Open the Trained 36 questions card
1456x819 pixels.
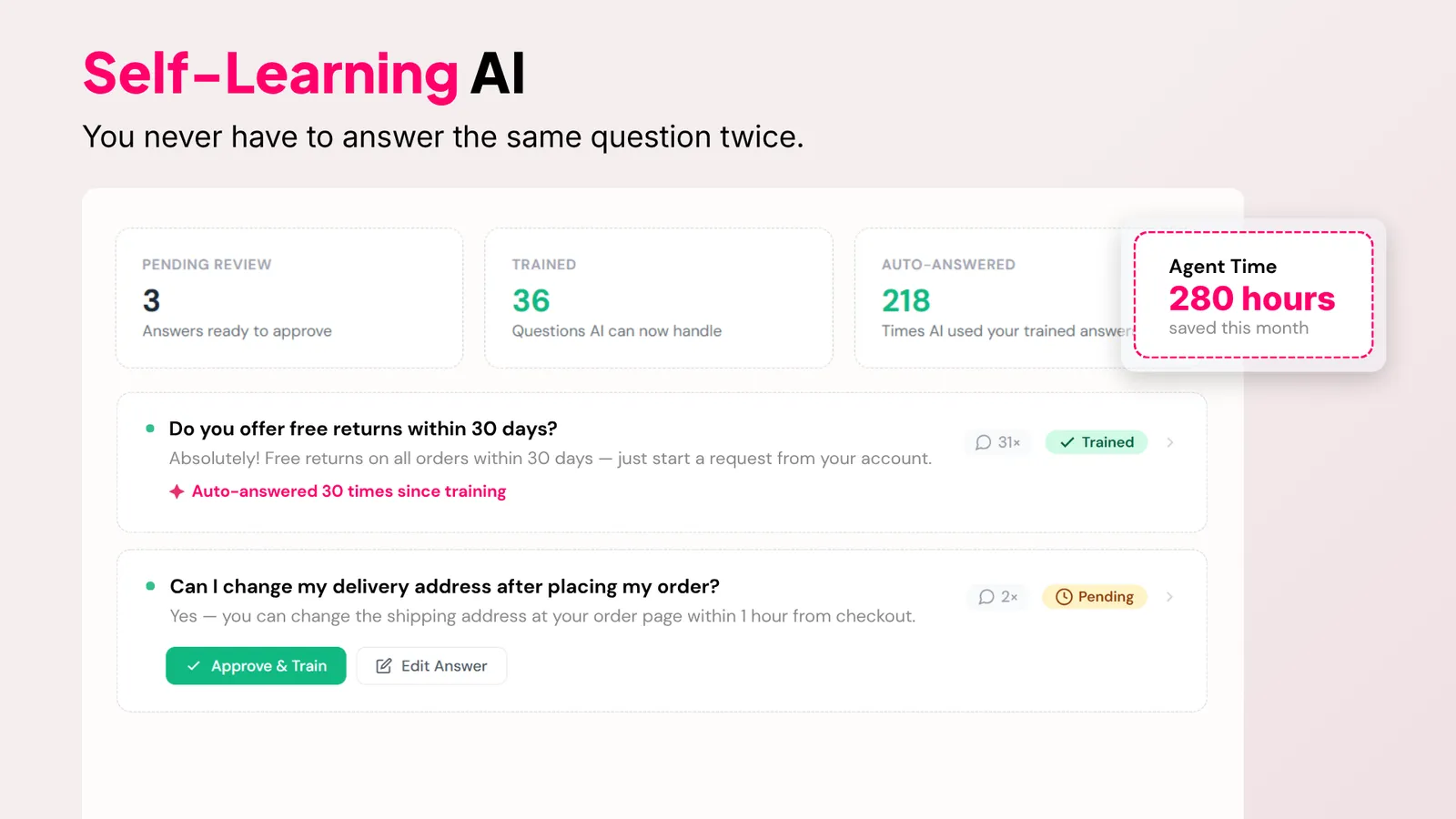click(x=659, y=298)
